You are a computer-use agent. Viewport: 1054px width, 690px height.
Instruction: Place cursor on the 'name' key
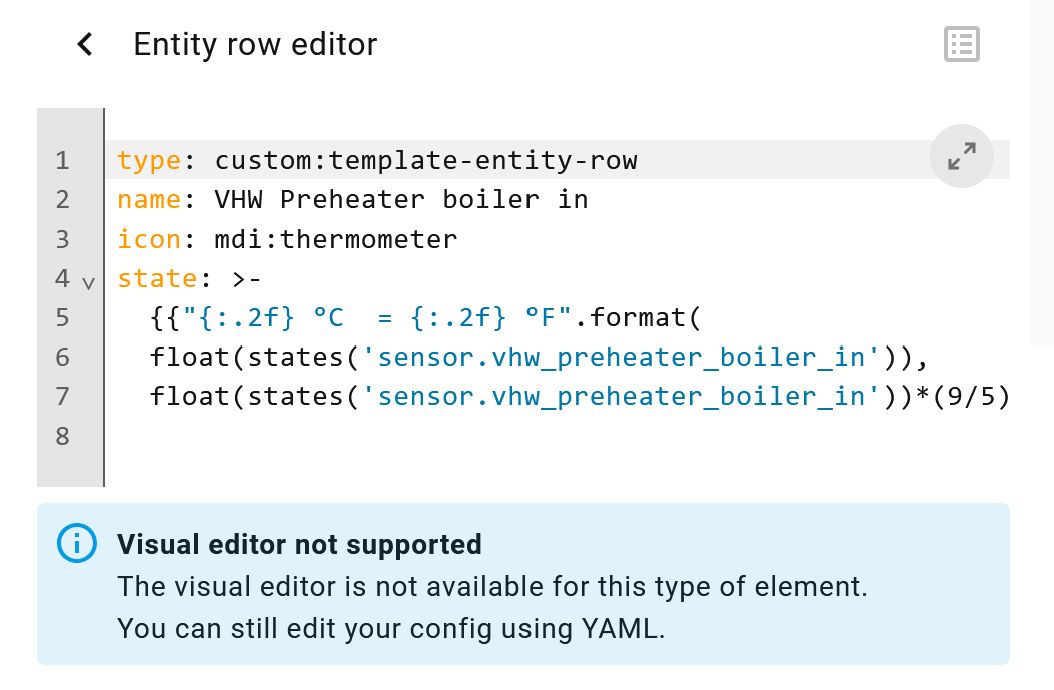click(149, 200)
